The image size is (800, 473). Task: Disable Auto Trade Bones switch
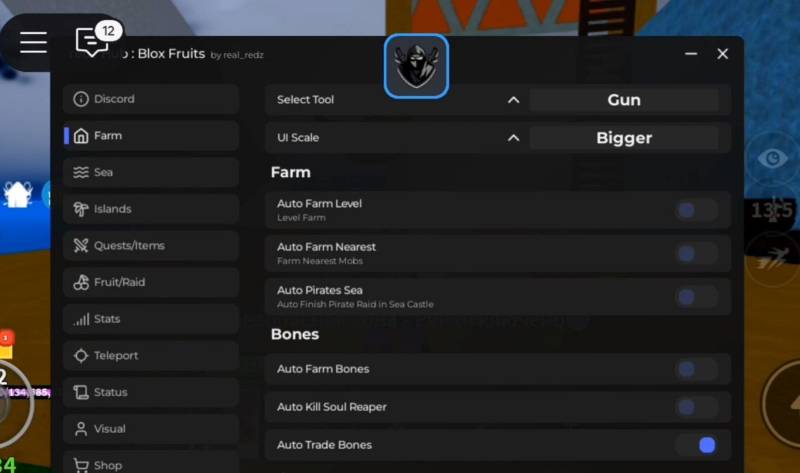pyautogui.click(x=696, y=445)
